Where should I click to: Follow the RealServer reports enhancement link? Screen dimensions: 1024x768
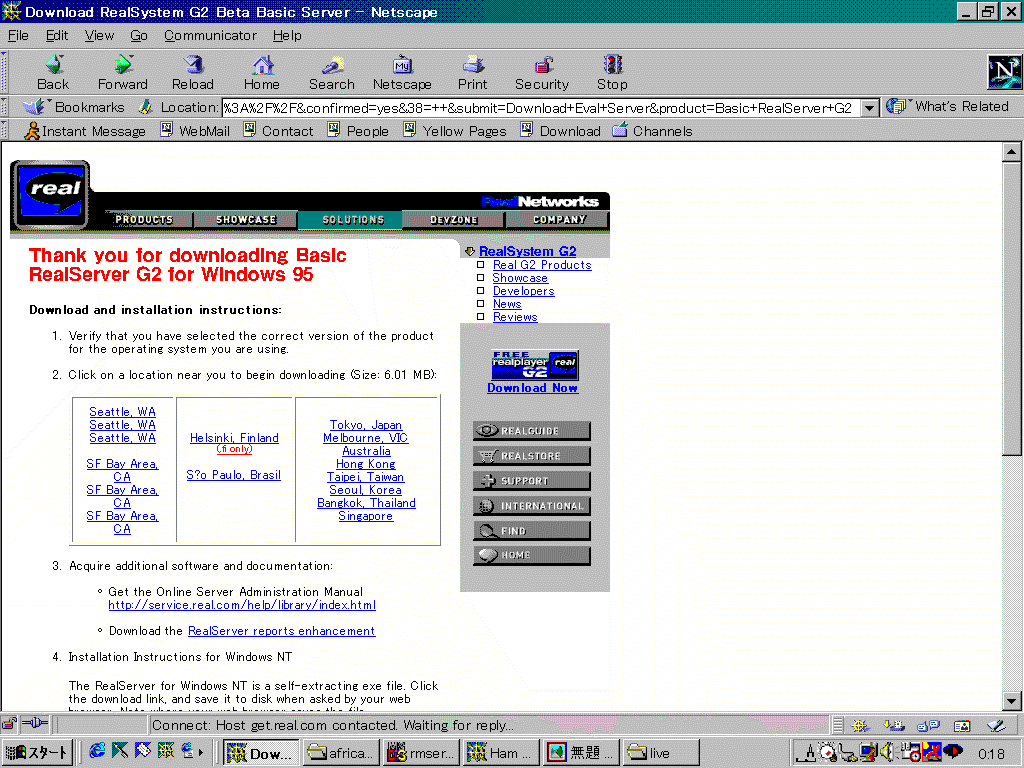[281, 631]
